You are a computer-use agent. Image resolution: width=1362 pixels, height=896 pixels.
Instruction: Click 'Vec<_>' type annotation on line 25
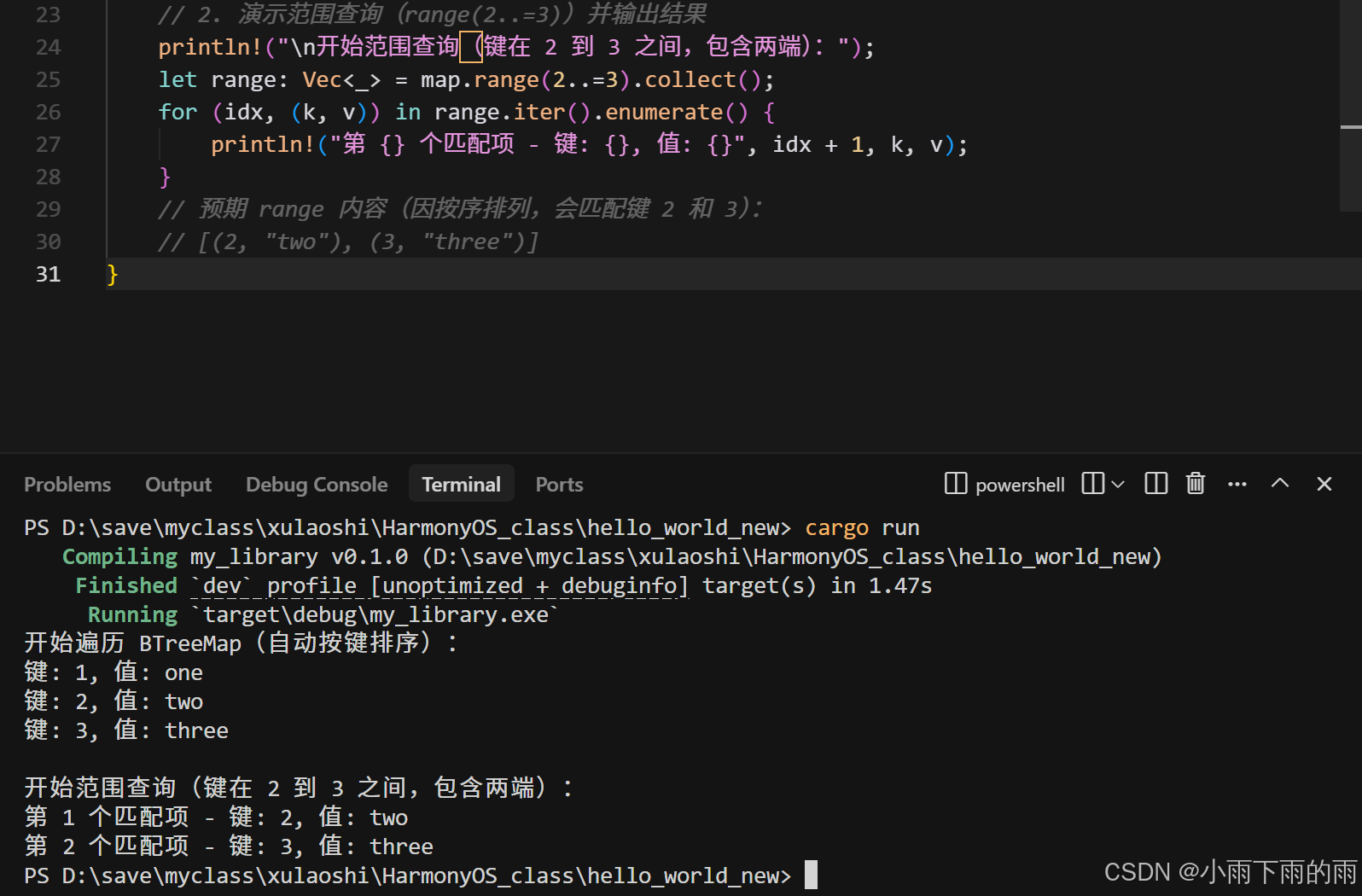point(341,79)
